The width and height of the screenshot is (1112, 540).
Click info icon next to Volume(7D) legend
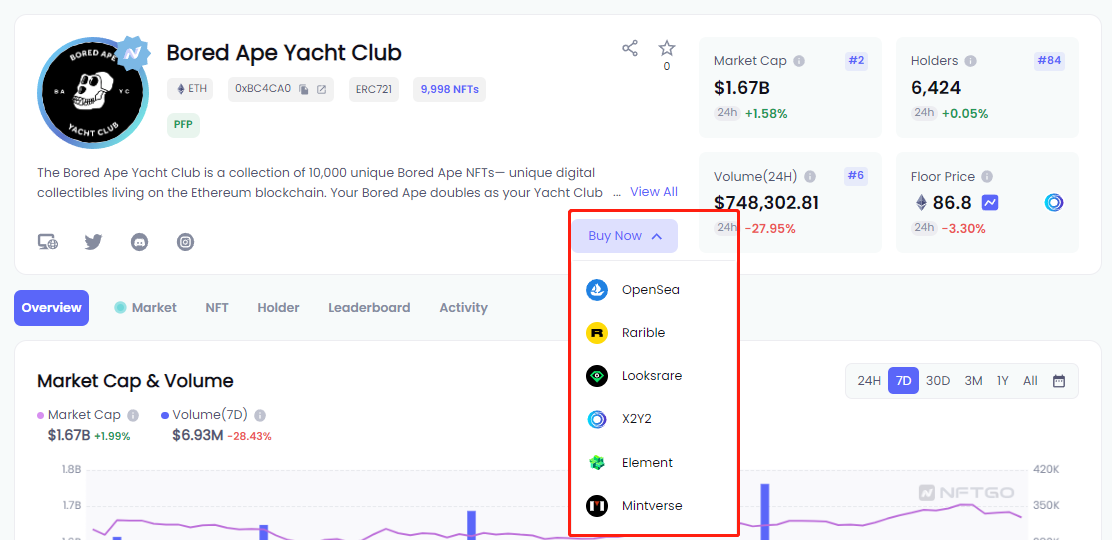tap(260, 415)
